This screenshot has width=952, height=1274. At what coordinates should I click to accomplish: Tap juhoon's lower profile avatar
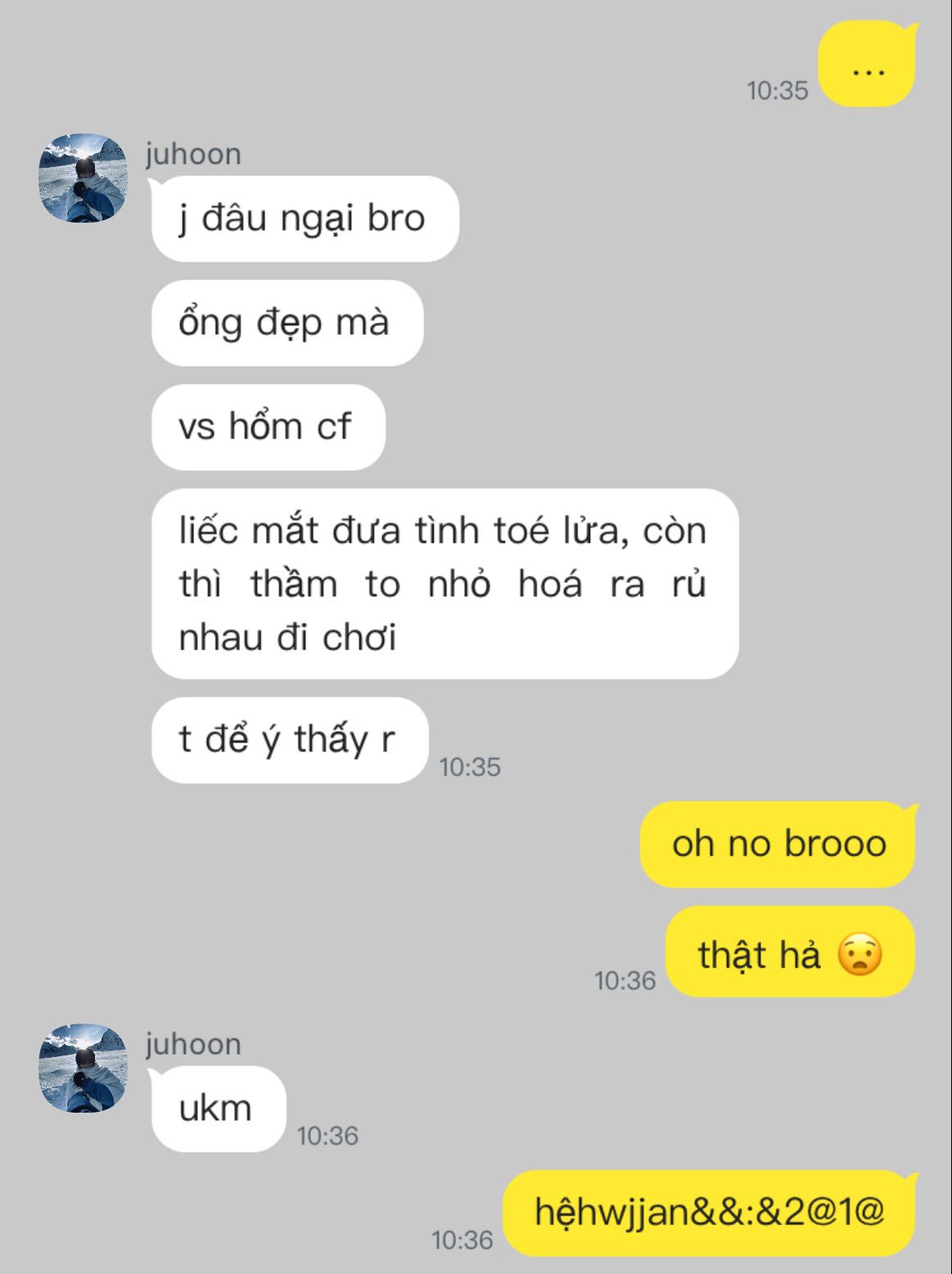[x=83, y=1068]
